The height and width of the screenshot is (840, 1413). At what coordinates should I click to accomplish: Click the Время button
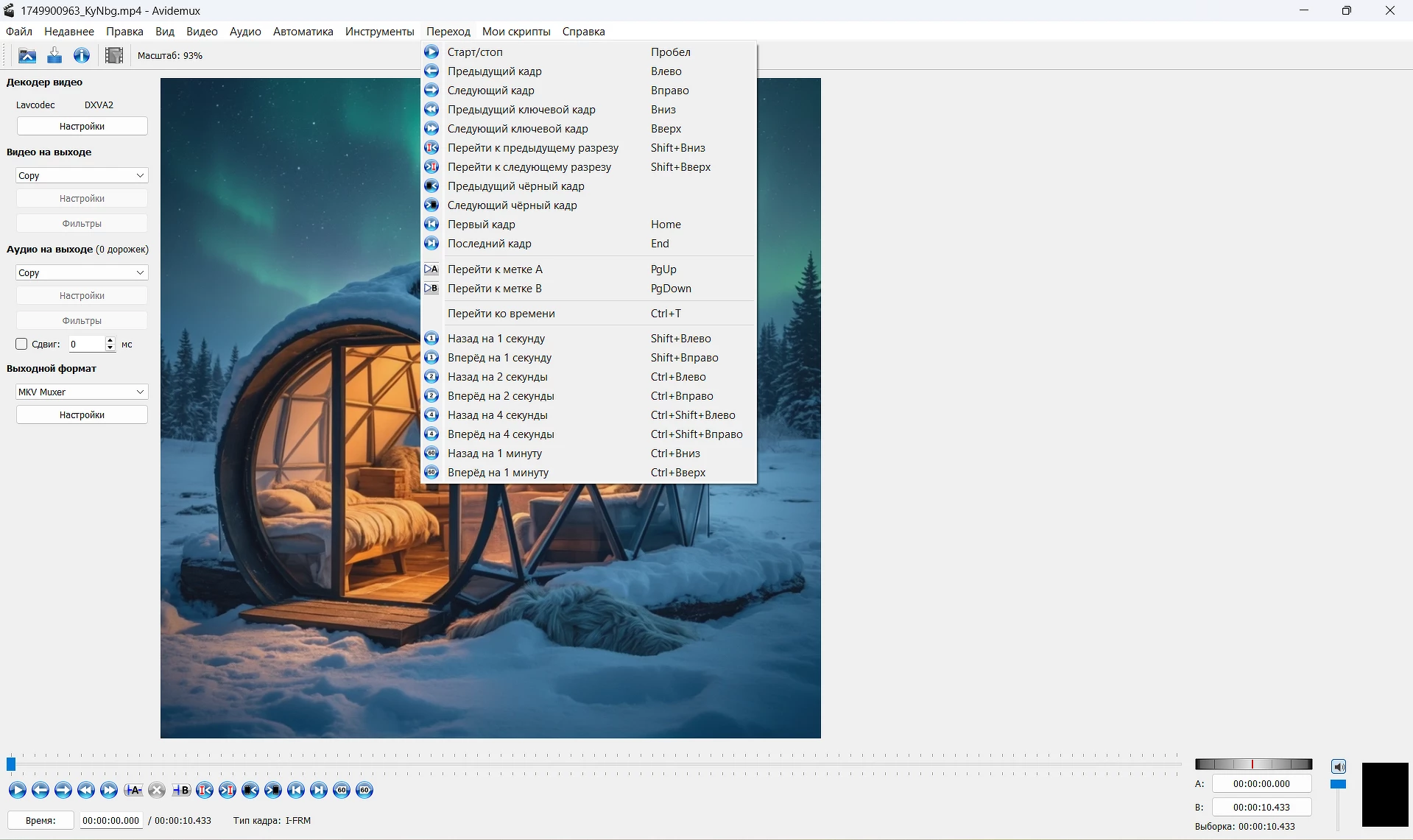coord(40,820)
